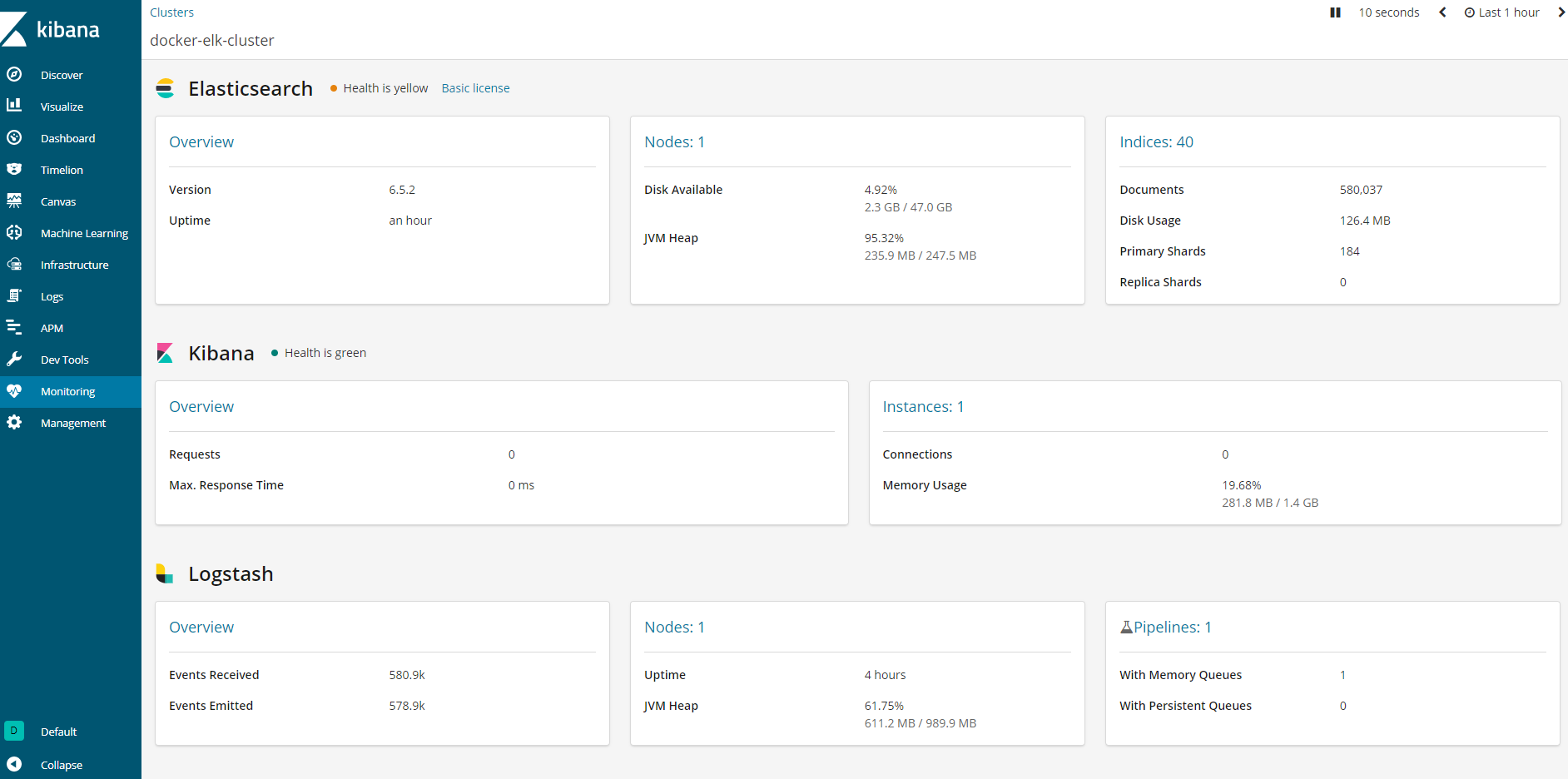Select Management menu label
Viewport: 1568px width, 779px height.
pos(73,423)
